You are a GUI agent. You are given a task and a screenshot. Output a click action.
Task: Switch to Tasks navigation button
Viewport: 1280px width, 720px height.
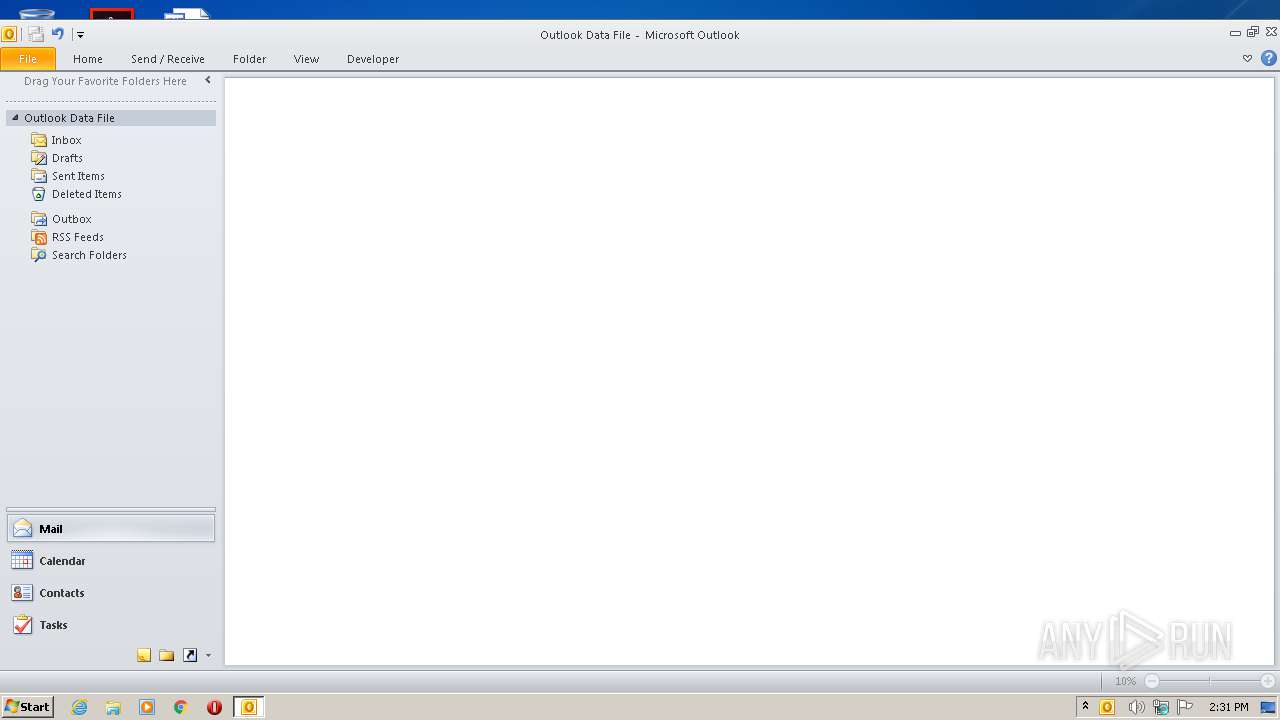pos(111,625)
